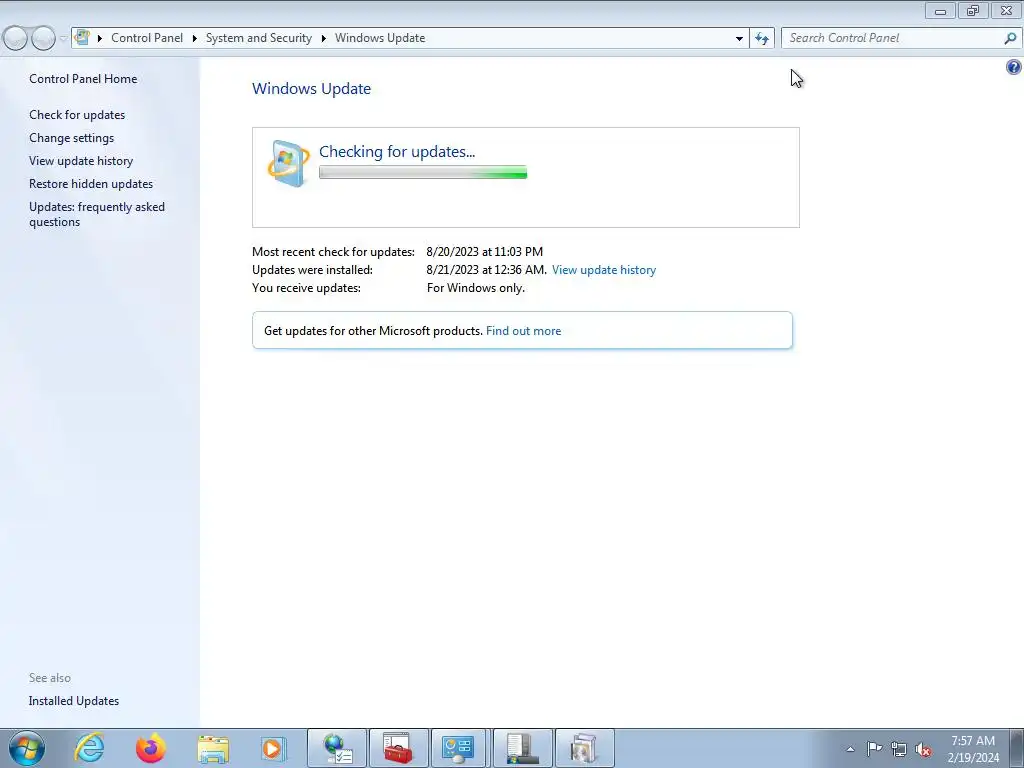Open the address bar history dropdown
Image resolution: width=1024 pixels, height=768 pixels.
[739, 39]
